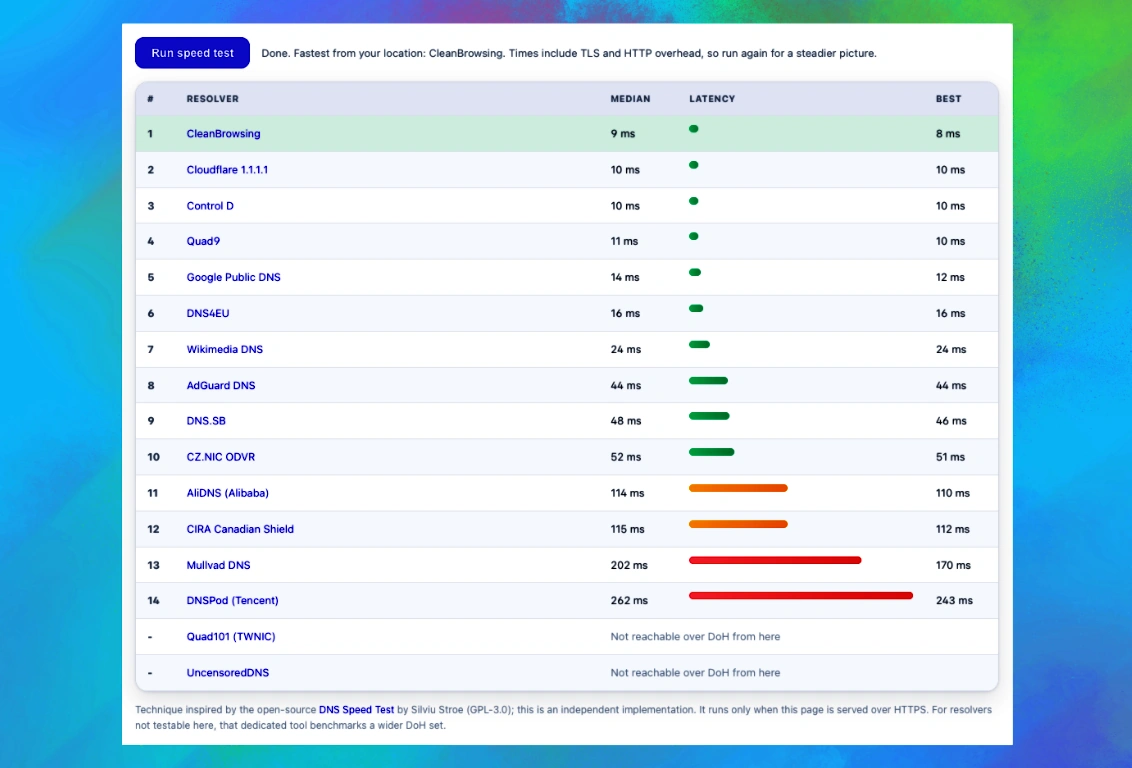
Task: Open the DNS4EU resolver link
Action: pos(208,313)
